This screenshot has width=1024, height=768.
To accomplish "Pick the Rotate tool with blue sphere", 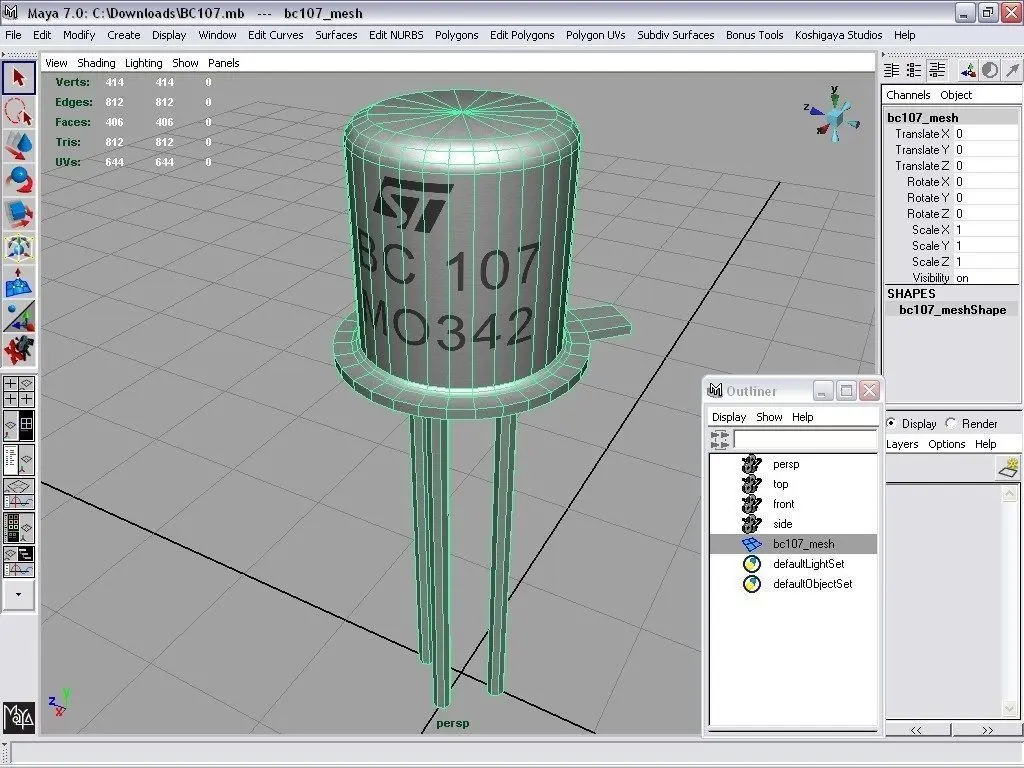I will [x=18, y=180].
